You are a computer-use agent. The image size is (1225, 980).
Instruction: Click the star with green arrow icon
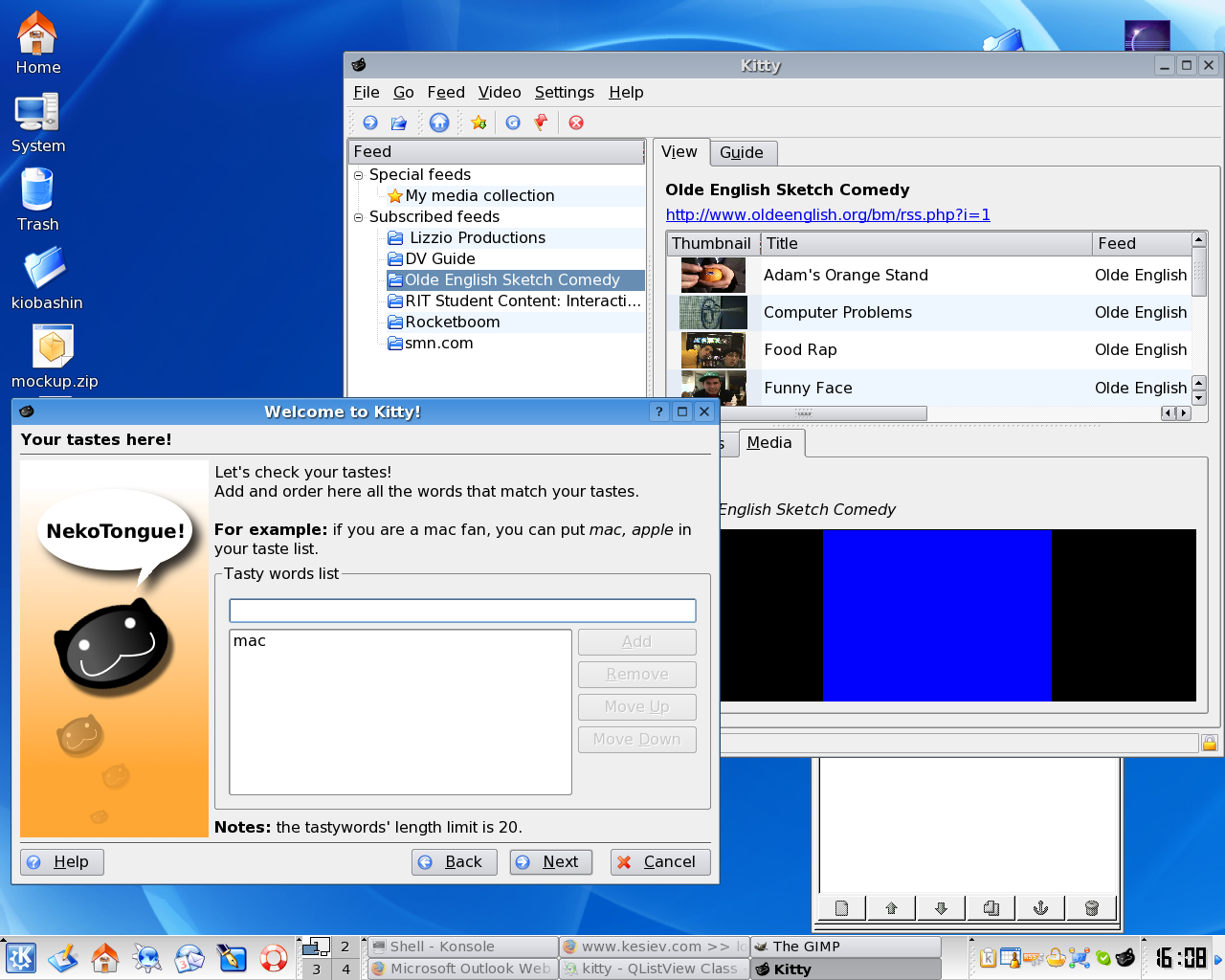click(479, 122)
